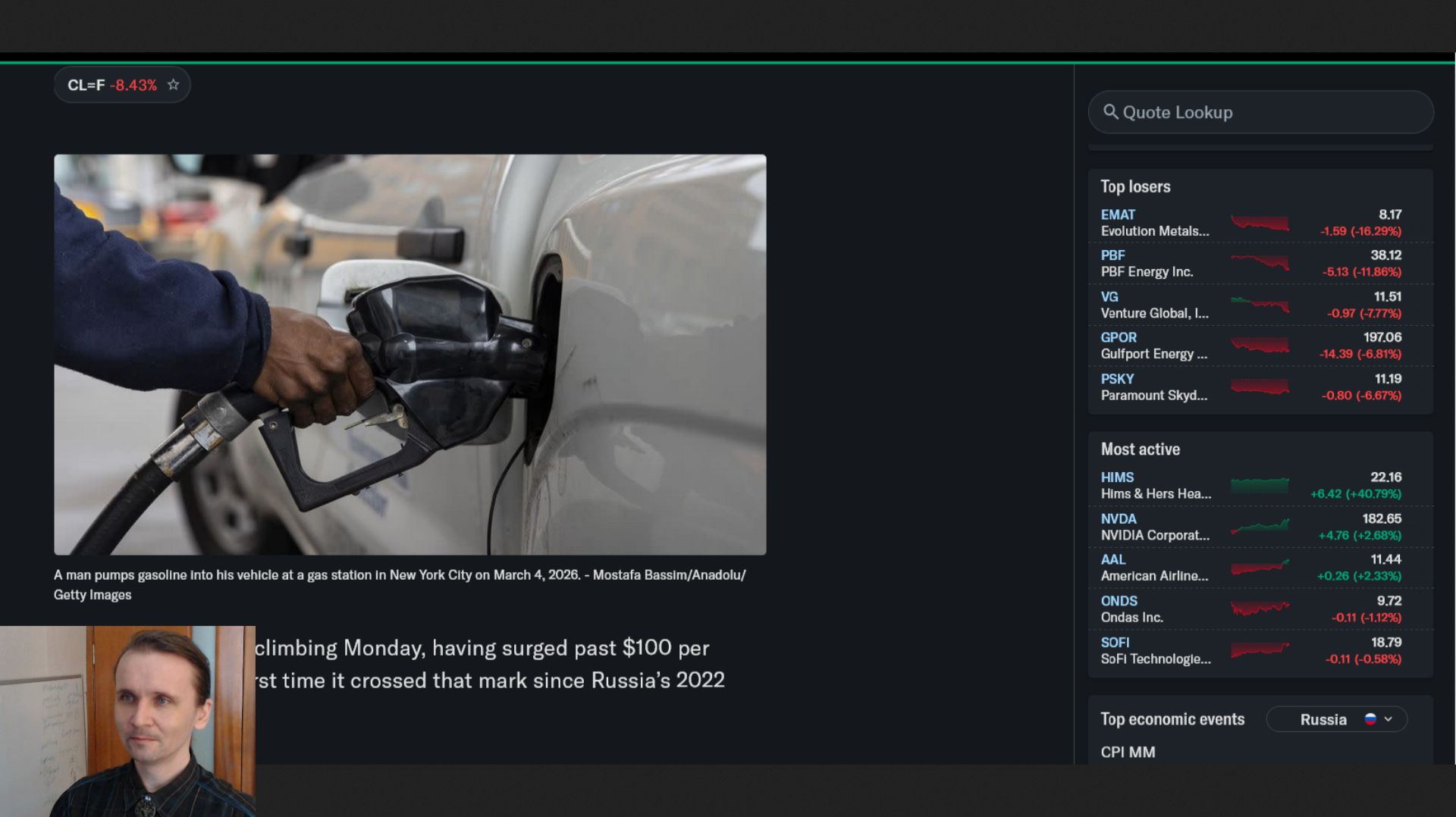Click PBF Energy Inc. company name
Screen dimensions: 1456x817
click(1147, 272)
